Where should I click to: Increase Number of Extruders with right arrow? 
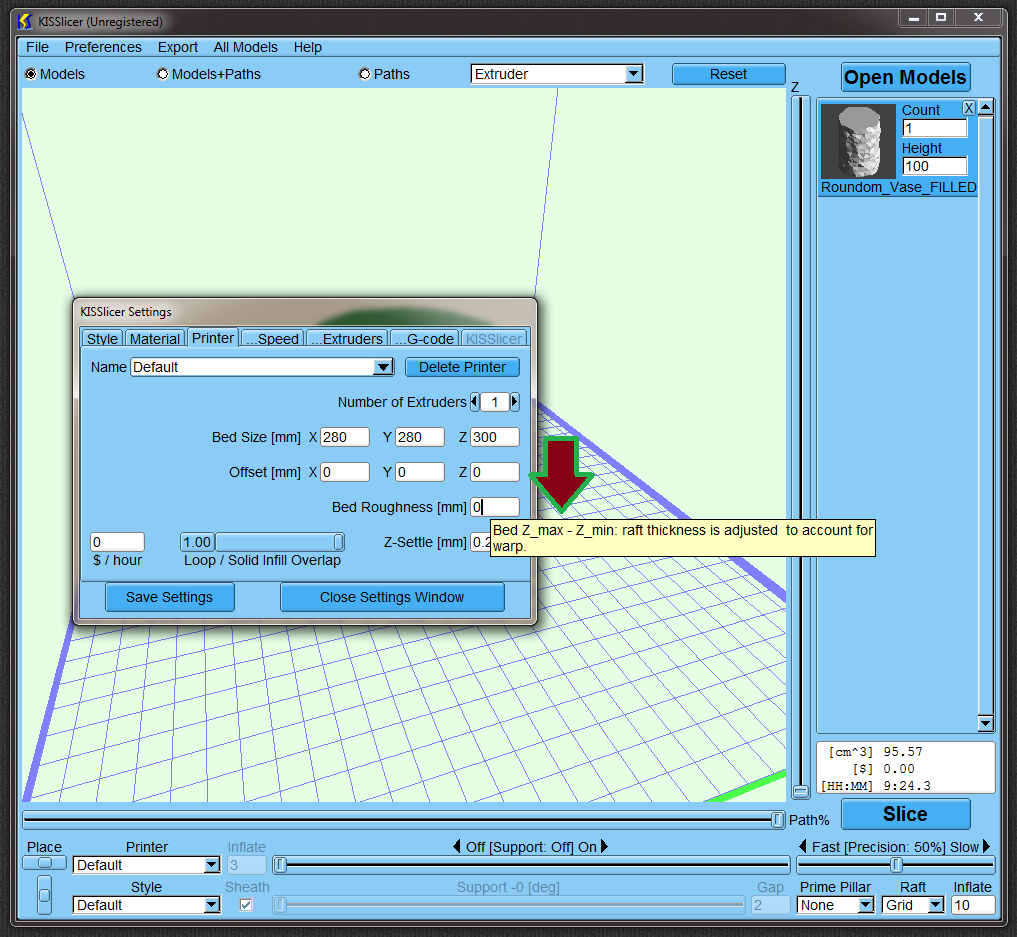click(x=515, y=402)
